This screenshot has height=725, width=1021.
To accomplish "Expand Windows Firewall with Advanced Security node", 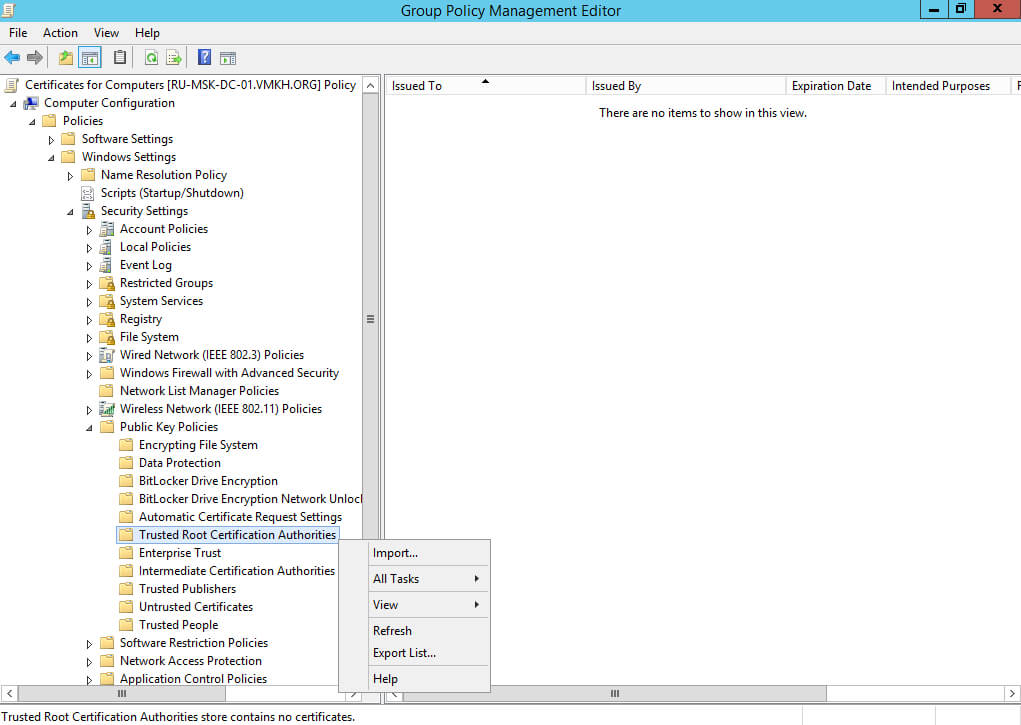I will pyautogui.click(x=89, y=374).
